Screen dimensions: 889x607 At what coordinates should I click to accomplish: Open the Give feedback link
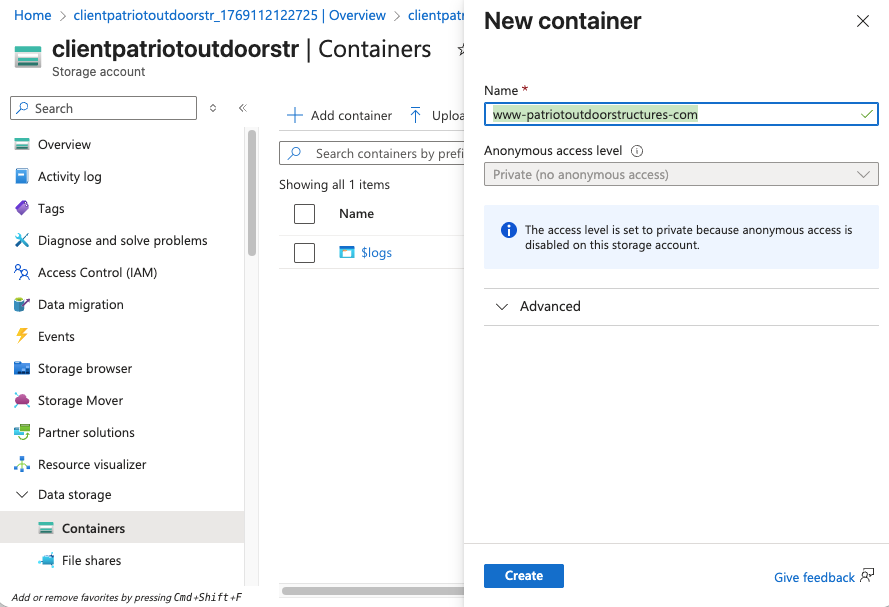pyautogui.click(x=814, y=577)
